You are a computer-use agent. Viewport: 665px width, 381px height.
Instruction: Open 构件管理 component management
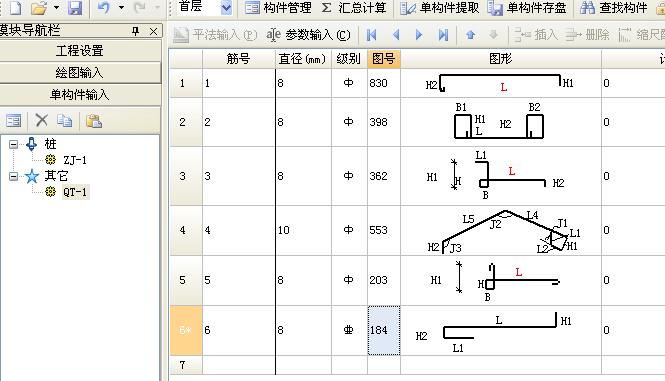click(x=278, y=8)
